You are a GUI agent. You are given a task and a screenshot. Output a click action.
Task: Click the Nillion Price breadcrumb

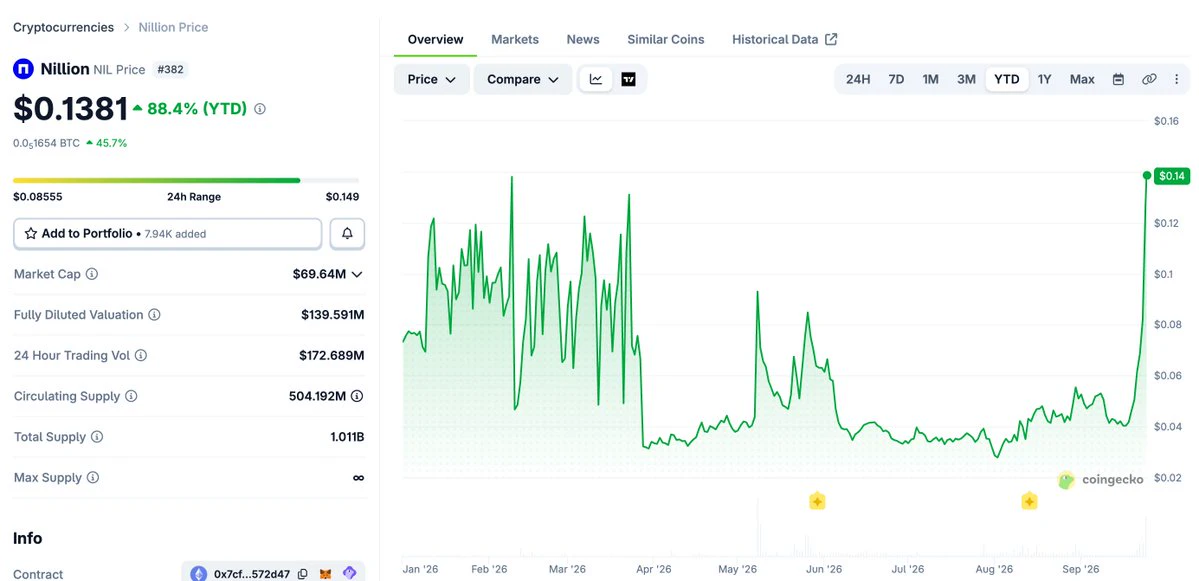click(173, 28)
